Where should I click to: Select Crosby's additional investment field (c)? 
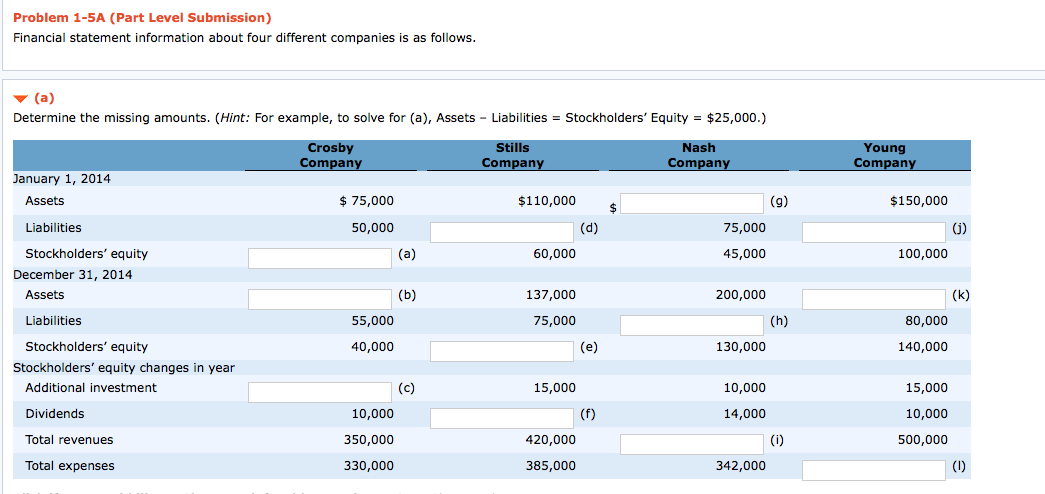320,392
